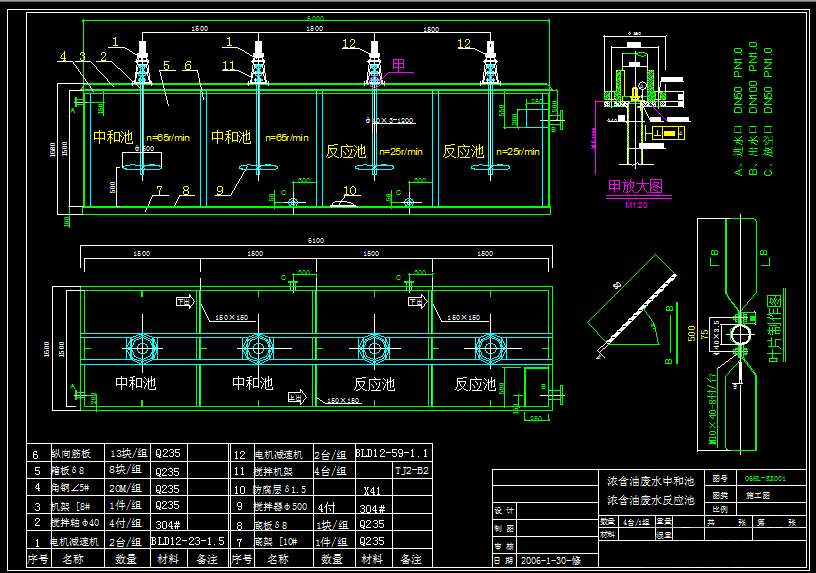Click the M1:20 scale label

[636, 205]
